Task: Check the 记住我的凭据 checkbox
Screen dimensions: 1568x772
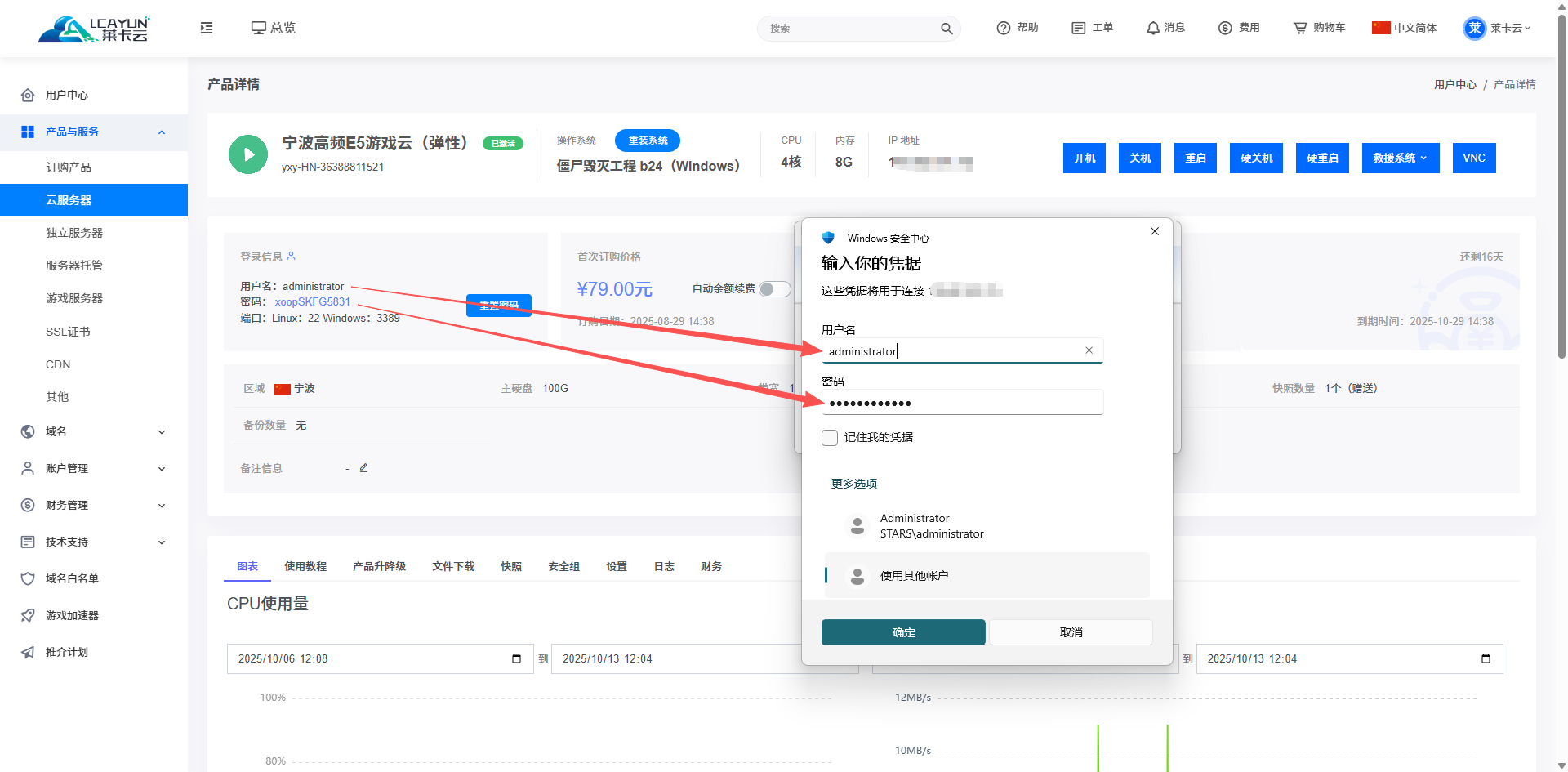Action: tap(830, 438)
